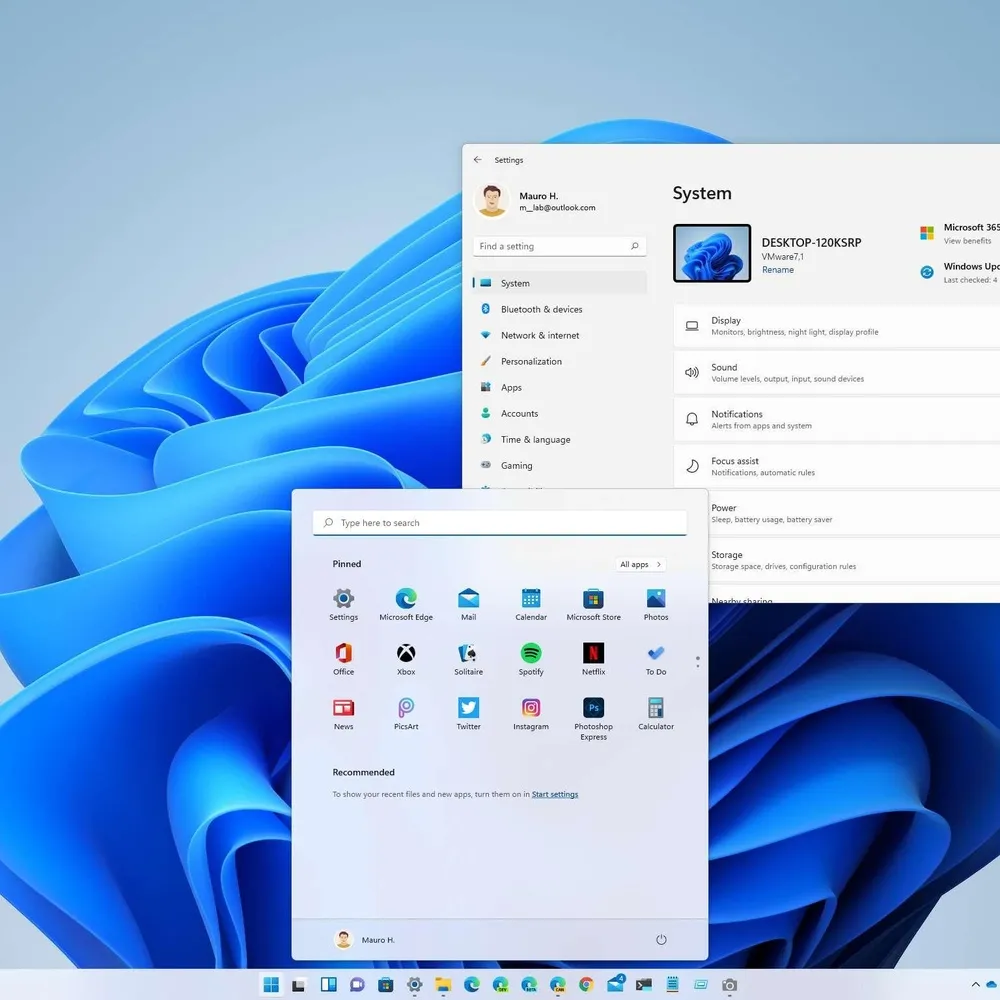Open Settings gear on the taskbar
This screenshot has width=1000, height=1000.
pos(415,985)
